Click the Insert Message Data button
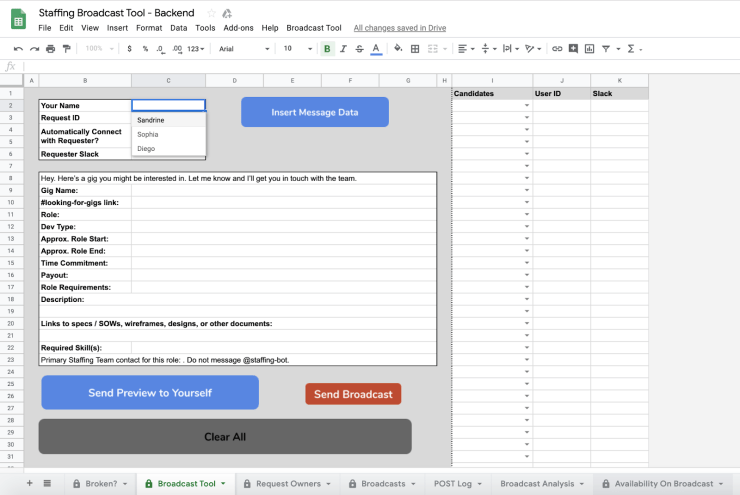 314,112
